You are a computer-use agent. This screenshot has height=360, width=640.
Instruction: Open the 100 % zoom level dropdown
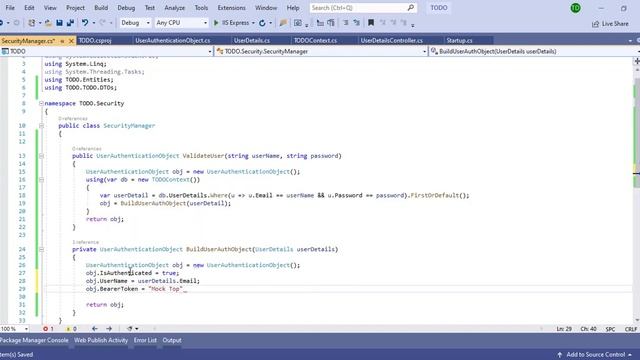(x=14, y=329)
